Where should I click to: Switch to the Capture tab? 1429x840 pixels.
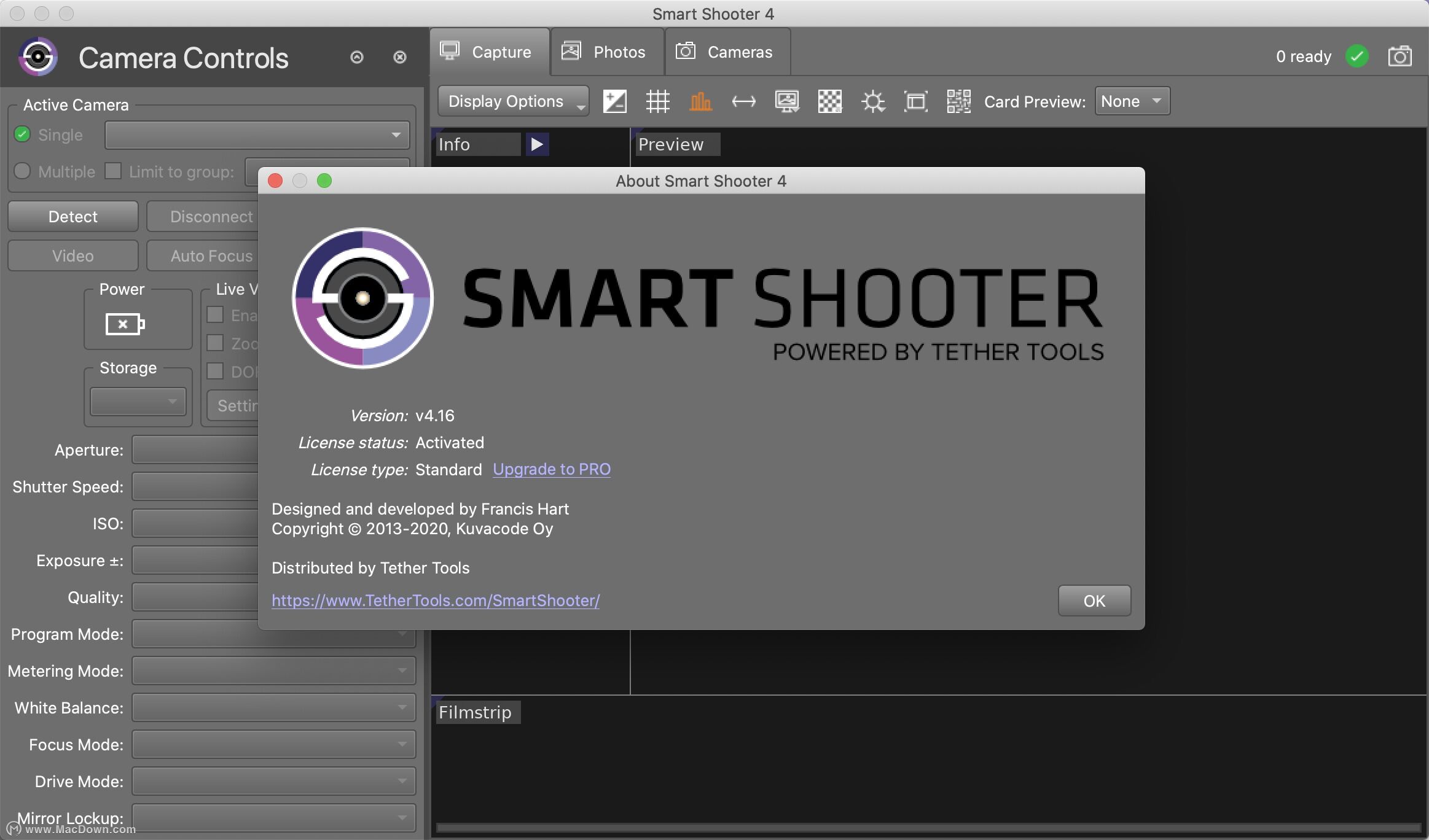click(489, 52)
